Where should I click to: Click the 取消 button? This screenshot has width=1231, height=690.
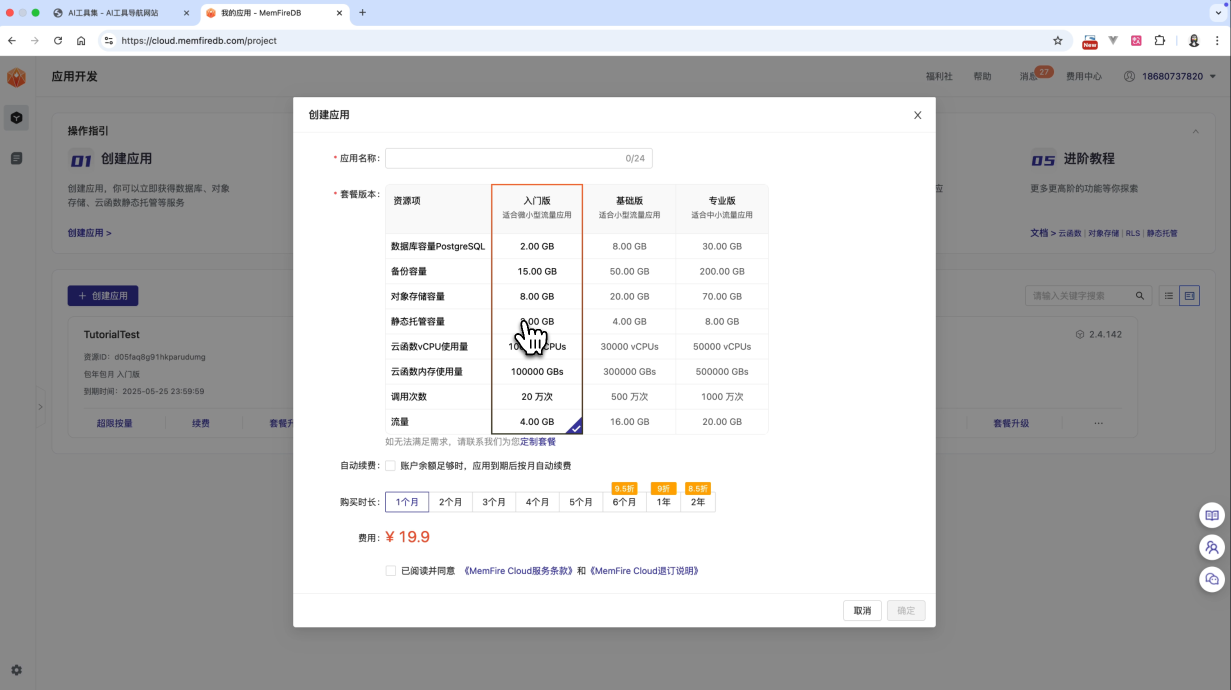861,611
